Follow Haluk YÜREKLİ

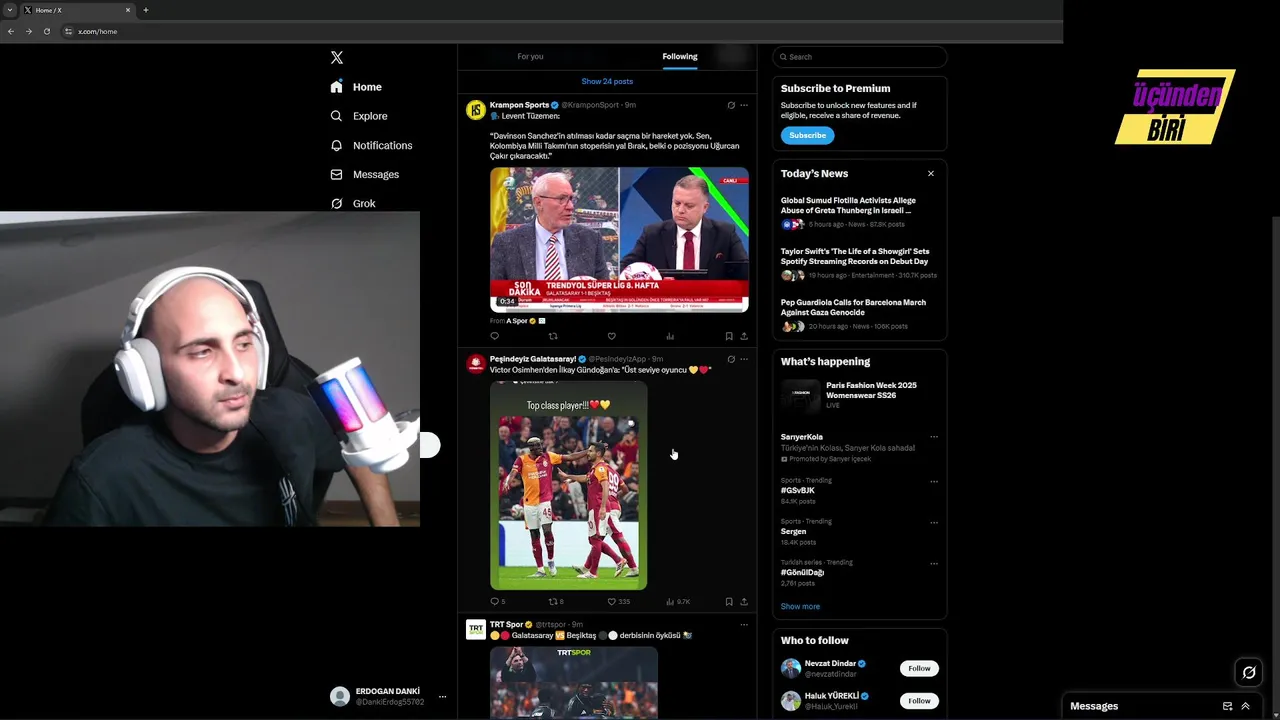919,701
